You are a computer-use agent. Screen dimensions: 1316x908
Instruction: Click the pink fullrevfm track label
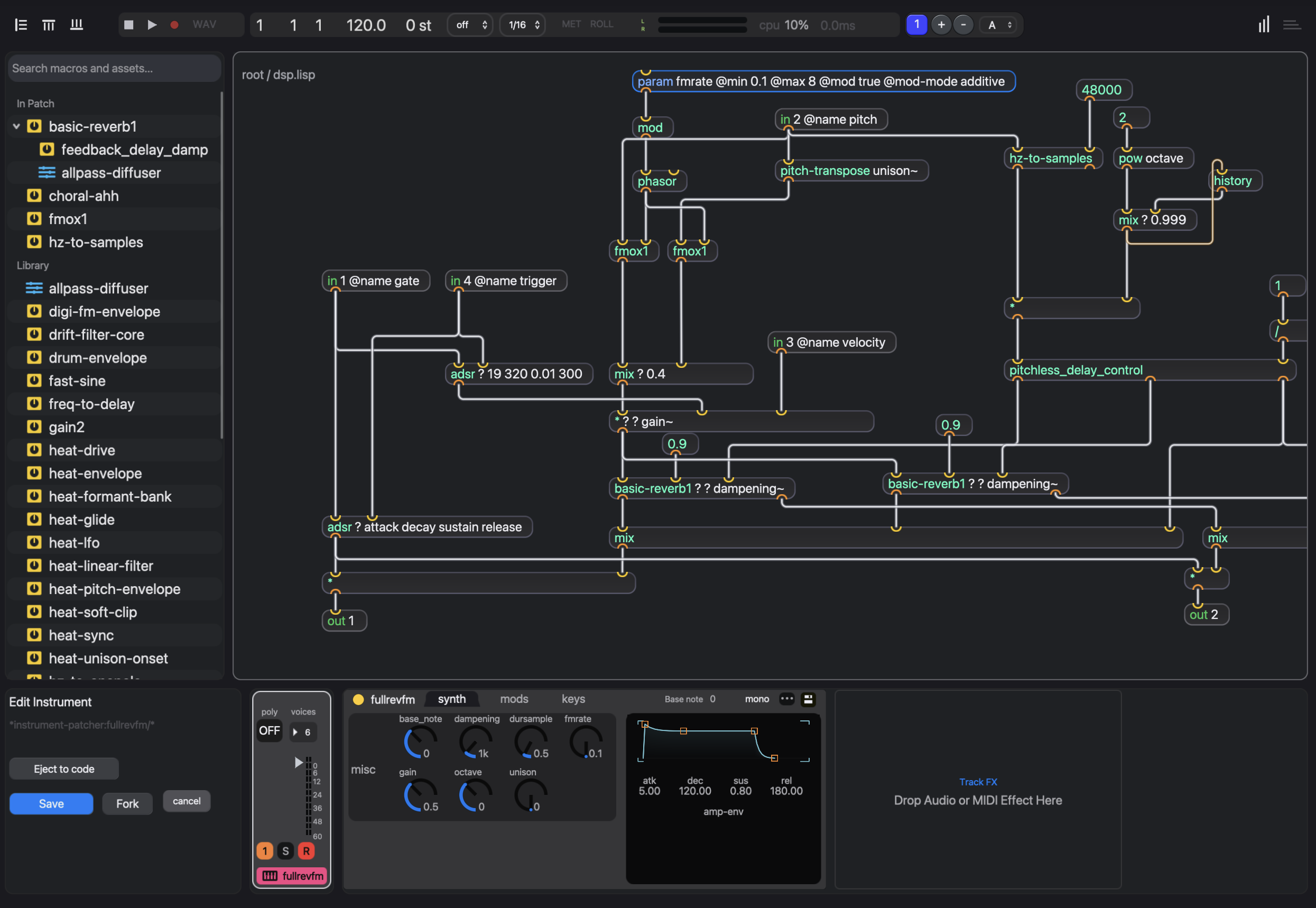pyautogui.click(x=292, y=876)
